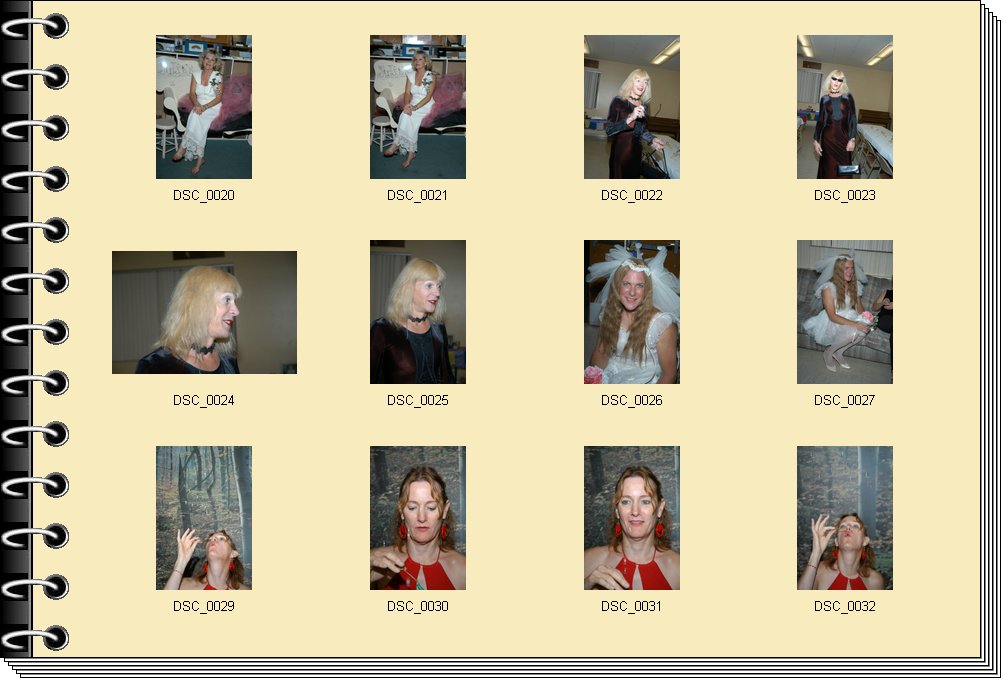Click the DSC_0032 file name
Screen dimensions: 1003x680
click(x=845, y=606)
